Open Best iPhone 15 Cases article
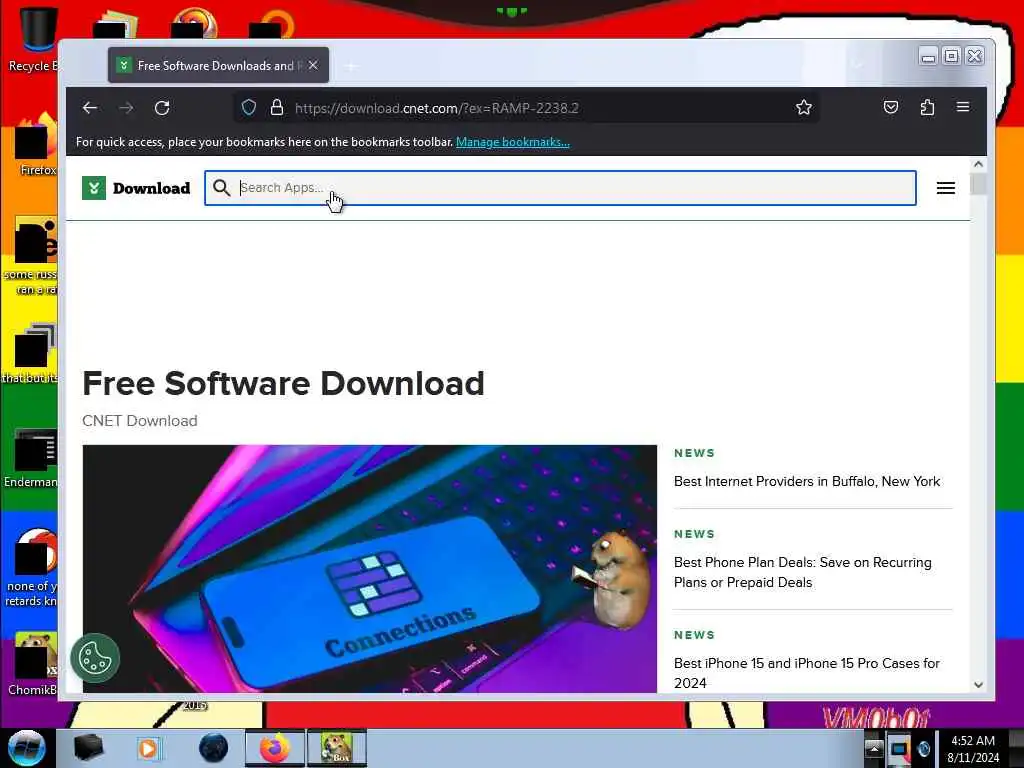The image size is (1024, 768). 807,673
